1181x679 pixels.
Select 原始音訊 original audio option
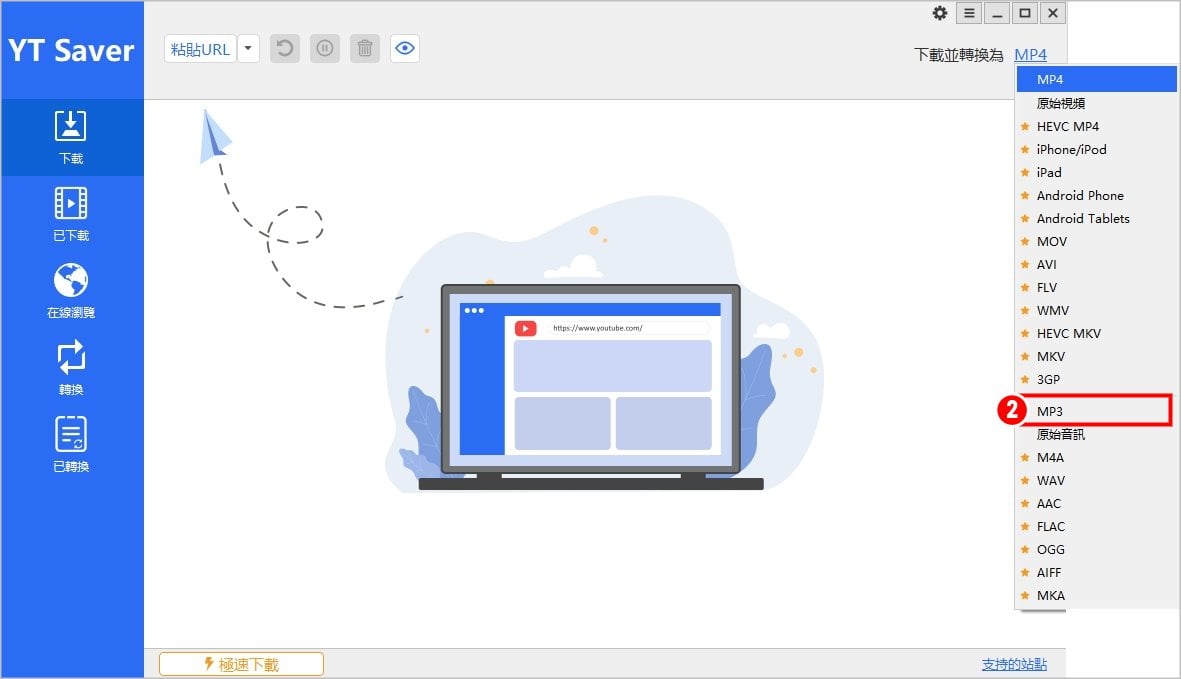point(1096,434)
